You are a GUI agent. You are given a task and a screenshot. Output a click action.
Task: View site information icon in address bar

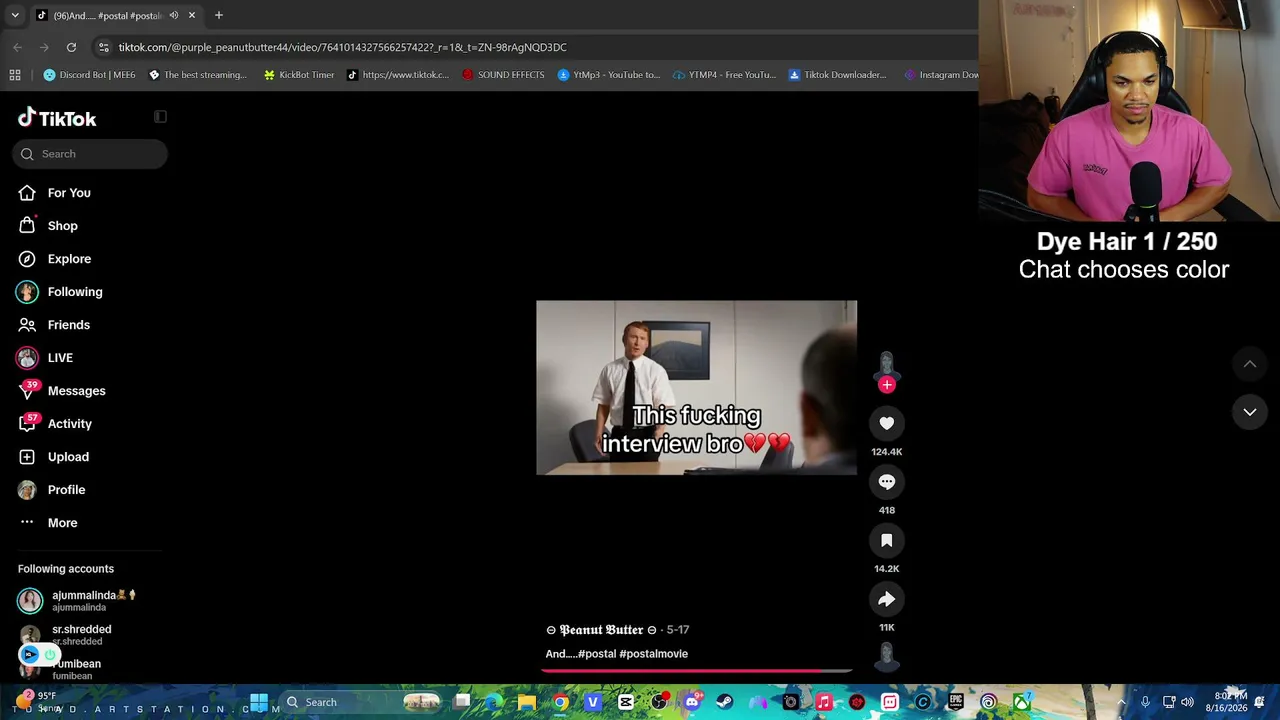pos(104,47)
